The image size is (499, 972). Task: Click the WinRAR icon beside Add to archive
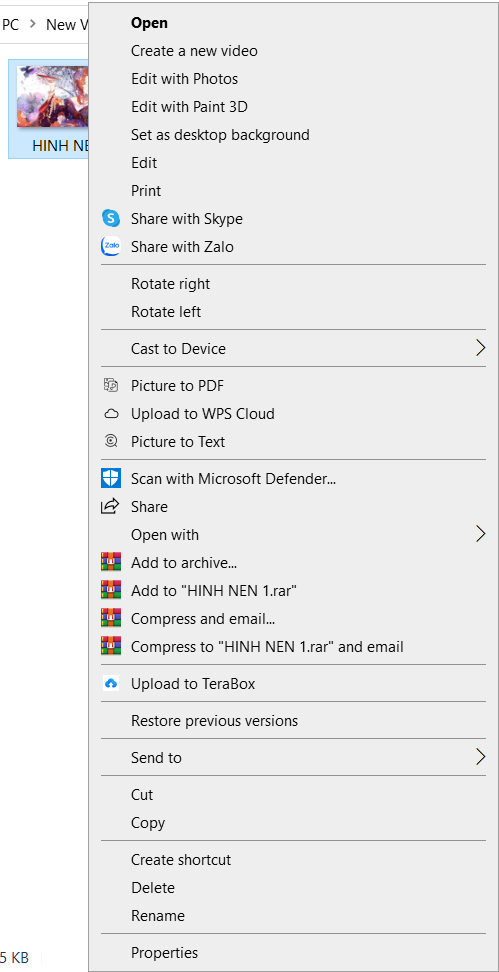click(x=110, y=562)
